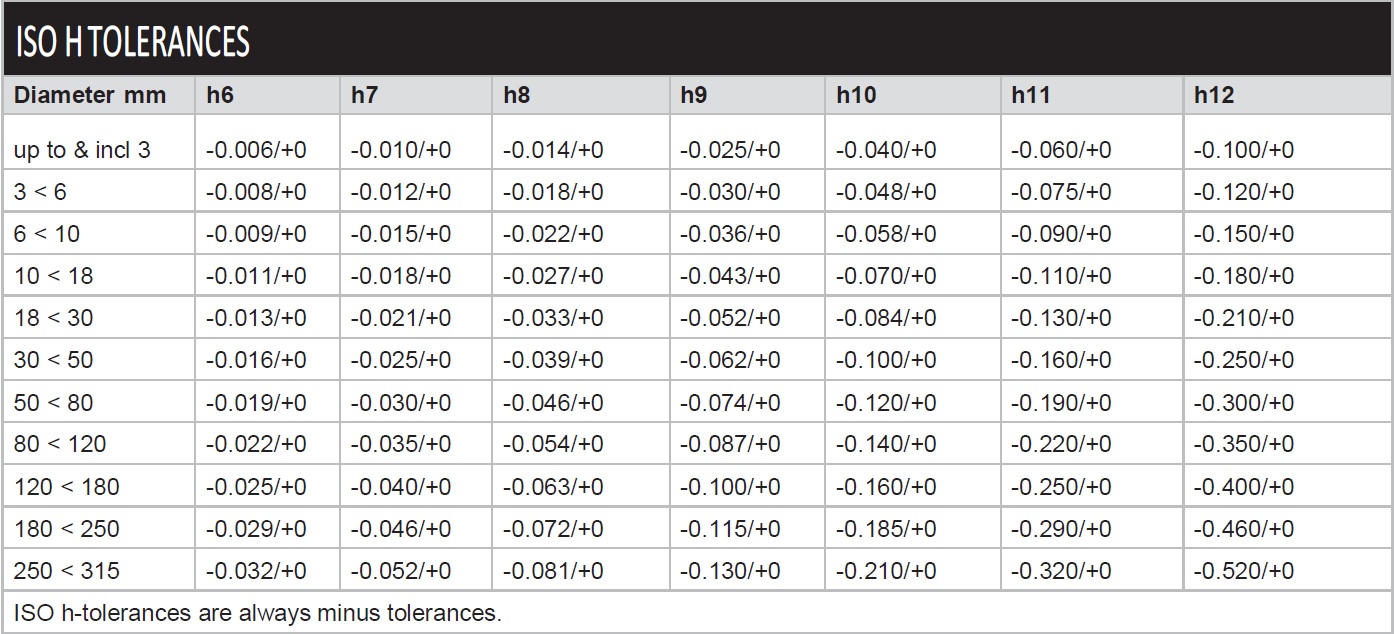The image size is (1394, 634).
Task: Select the -0.046/+0 cell in h7 column
Action: tap(401, 529)
